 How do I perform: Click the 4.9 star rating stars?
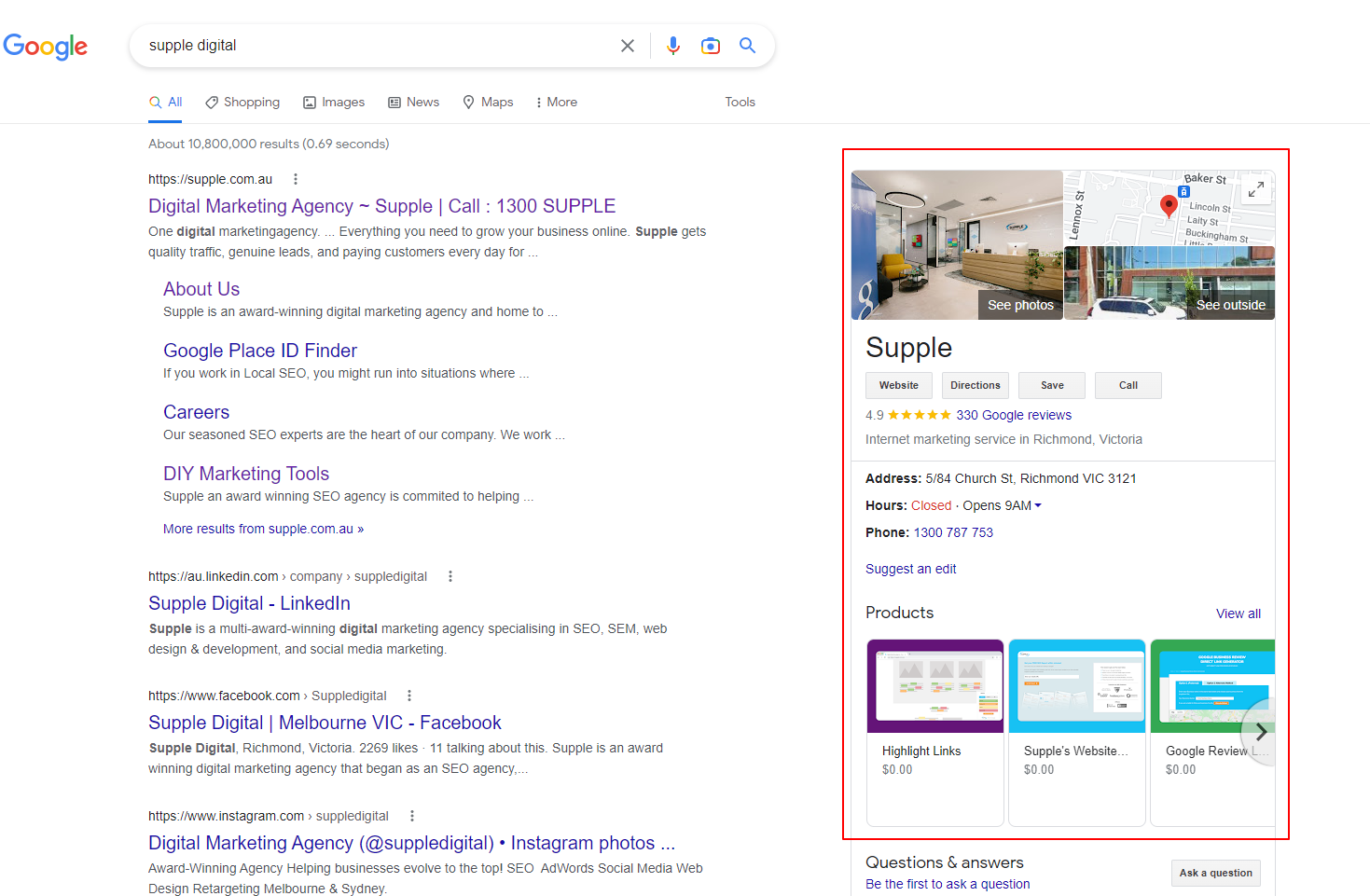[920, 415]
